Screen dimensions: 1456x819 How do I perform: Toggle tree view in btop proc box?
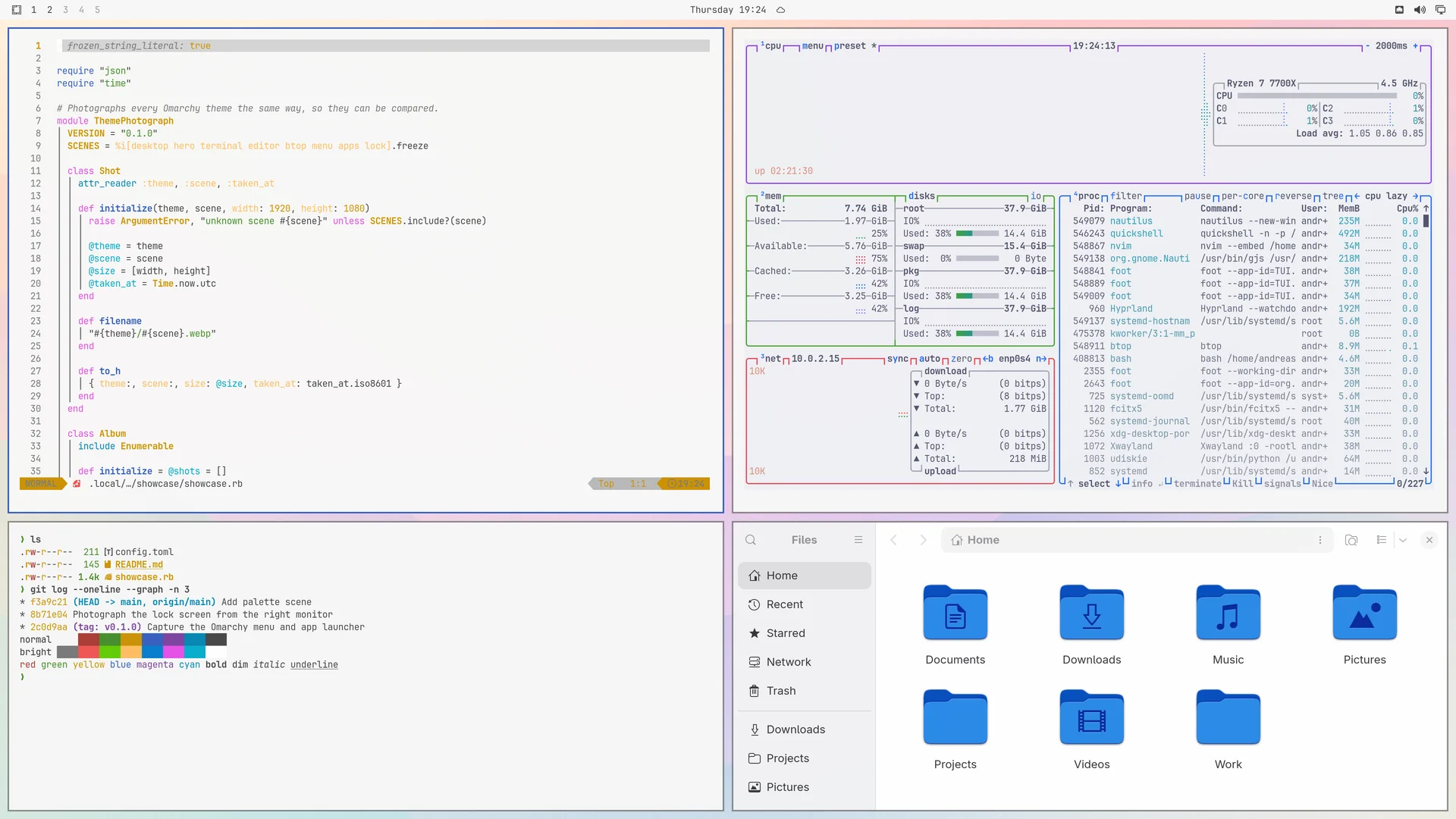(1333, 196)
